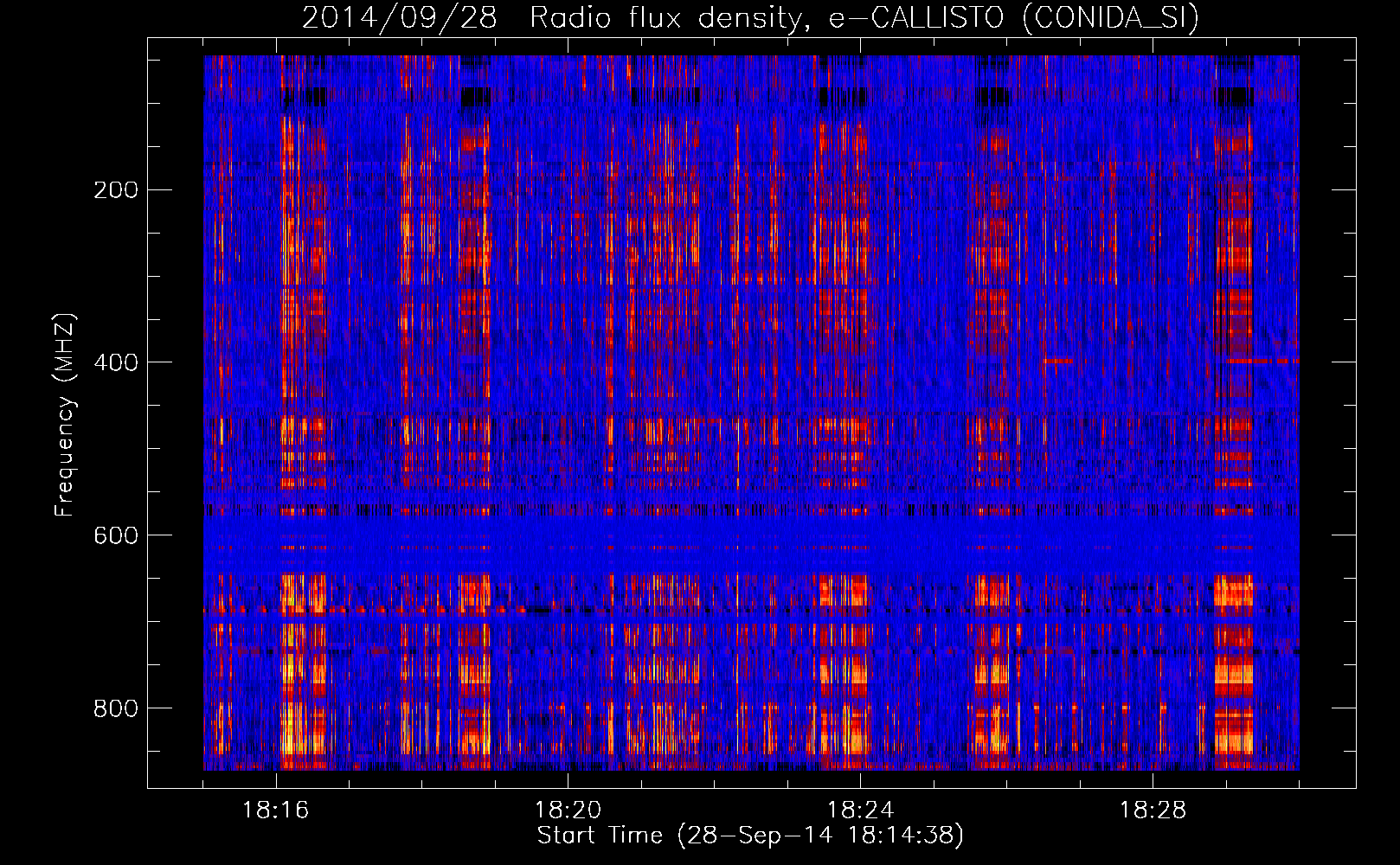Click the 18:20 time tick label
This screenshot has width=1400, height=865.
[568, 811]
